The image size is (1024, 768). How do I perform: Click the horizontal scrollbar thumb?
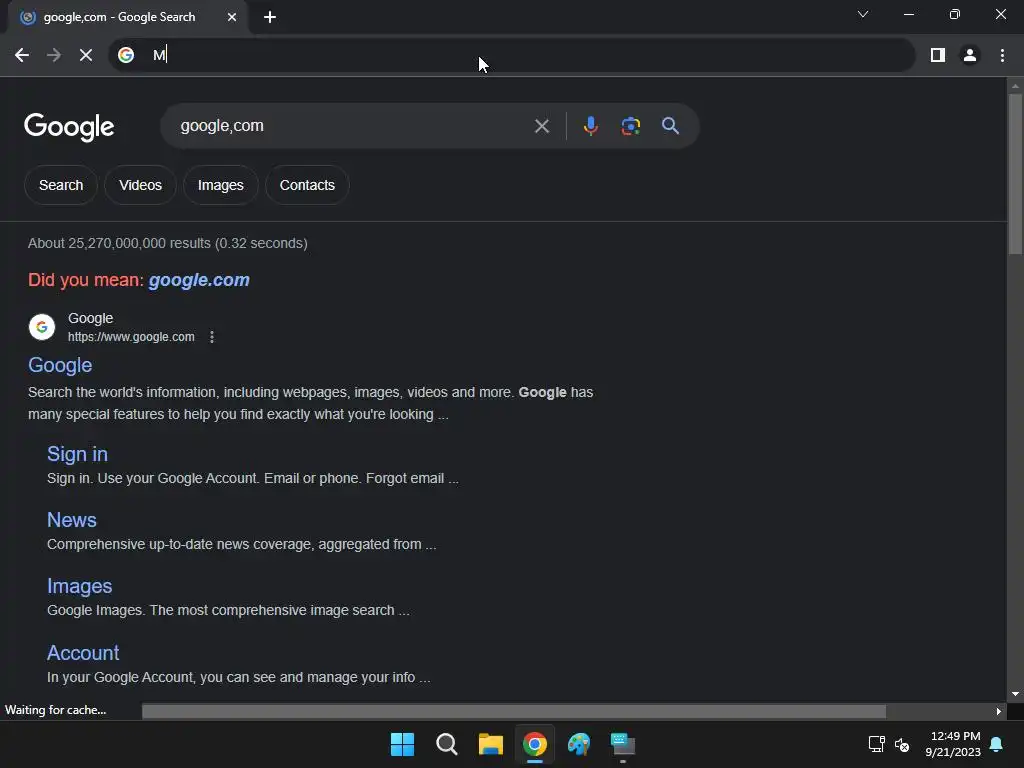pyautogui.click(x=513, y=711)
